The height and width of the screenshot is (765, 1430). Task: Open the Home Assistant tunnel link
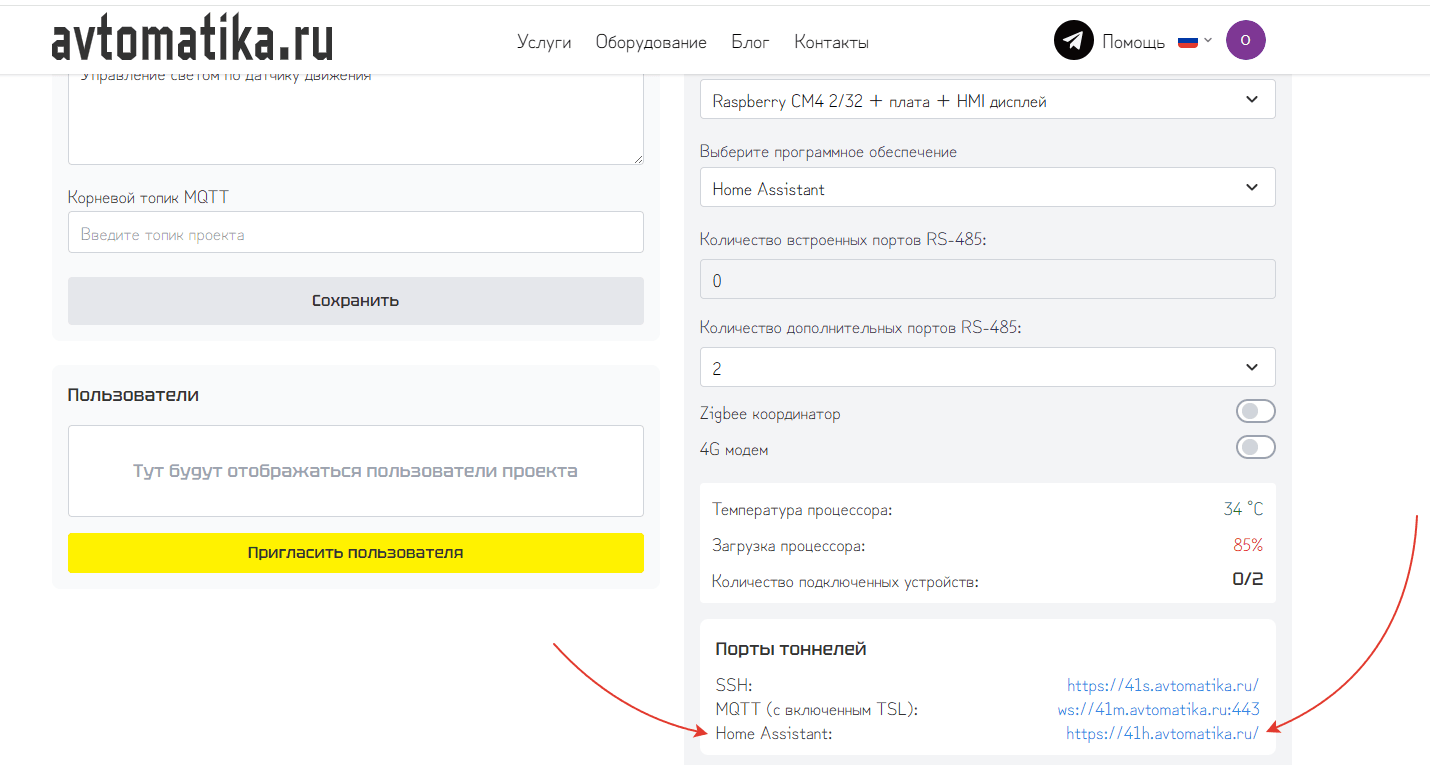(1162, 734)
